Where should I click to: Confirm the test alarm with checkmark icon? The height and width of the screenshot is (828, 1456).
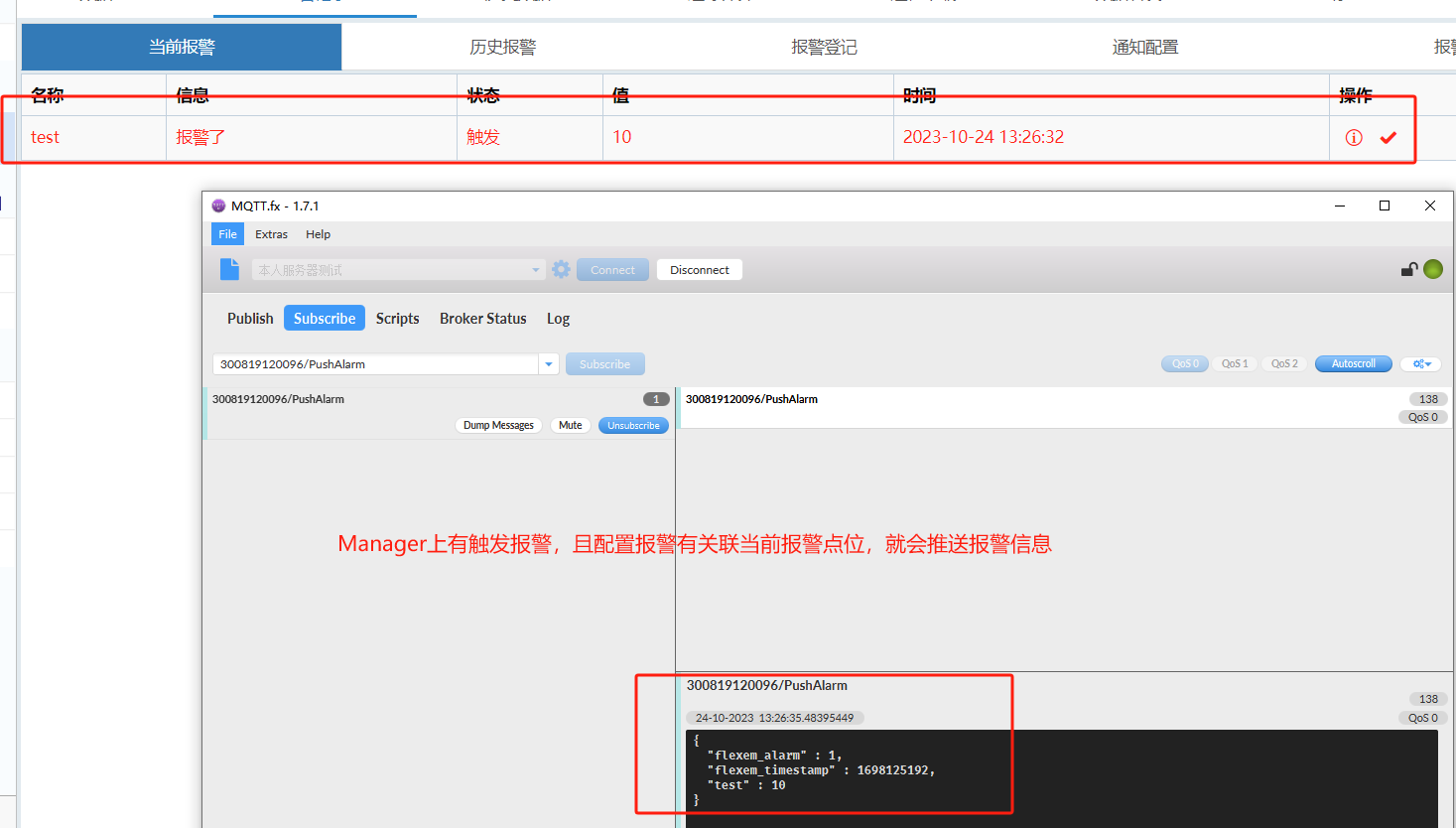[x=1389, y=138]
